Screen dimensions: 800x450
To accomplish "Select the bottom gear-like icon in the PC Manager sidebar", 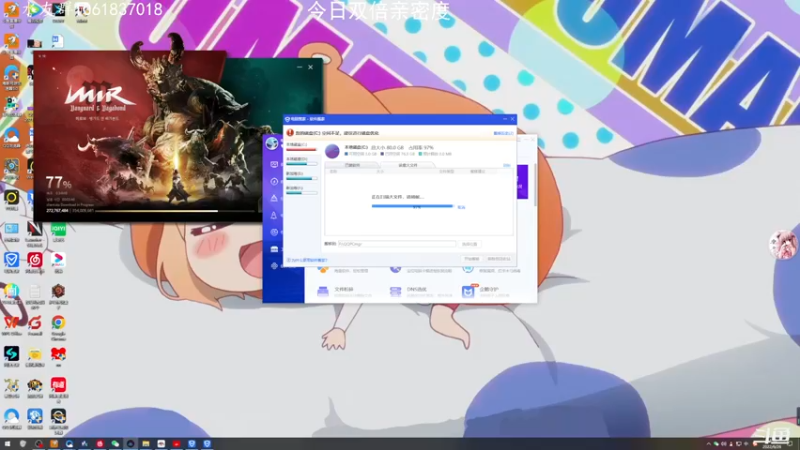I will [274, 266].
